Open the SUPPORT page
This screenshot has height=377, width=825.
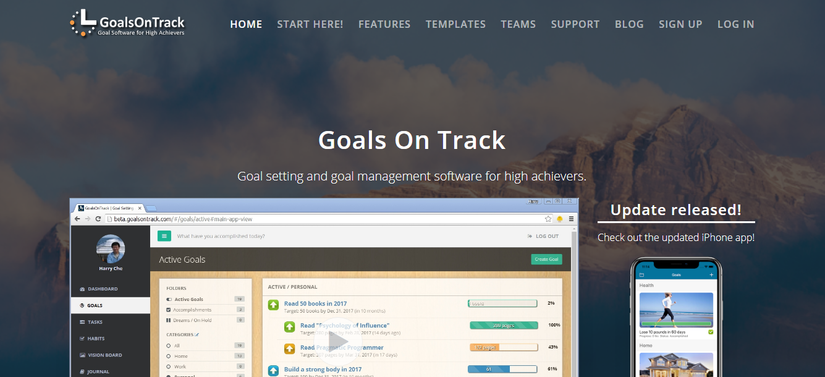575,24
